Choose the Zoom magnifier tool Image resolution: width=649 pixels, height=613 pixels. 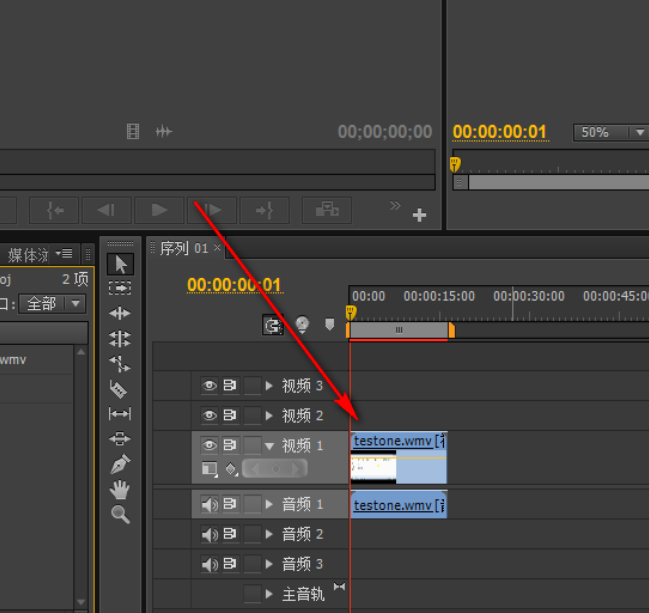121,515
